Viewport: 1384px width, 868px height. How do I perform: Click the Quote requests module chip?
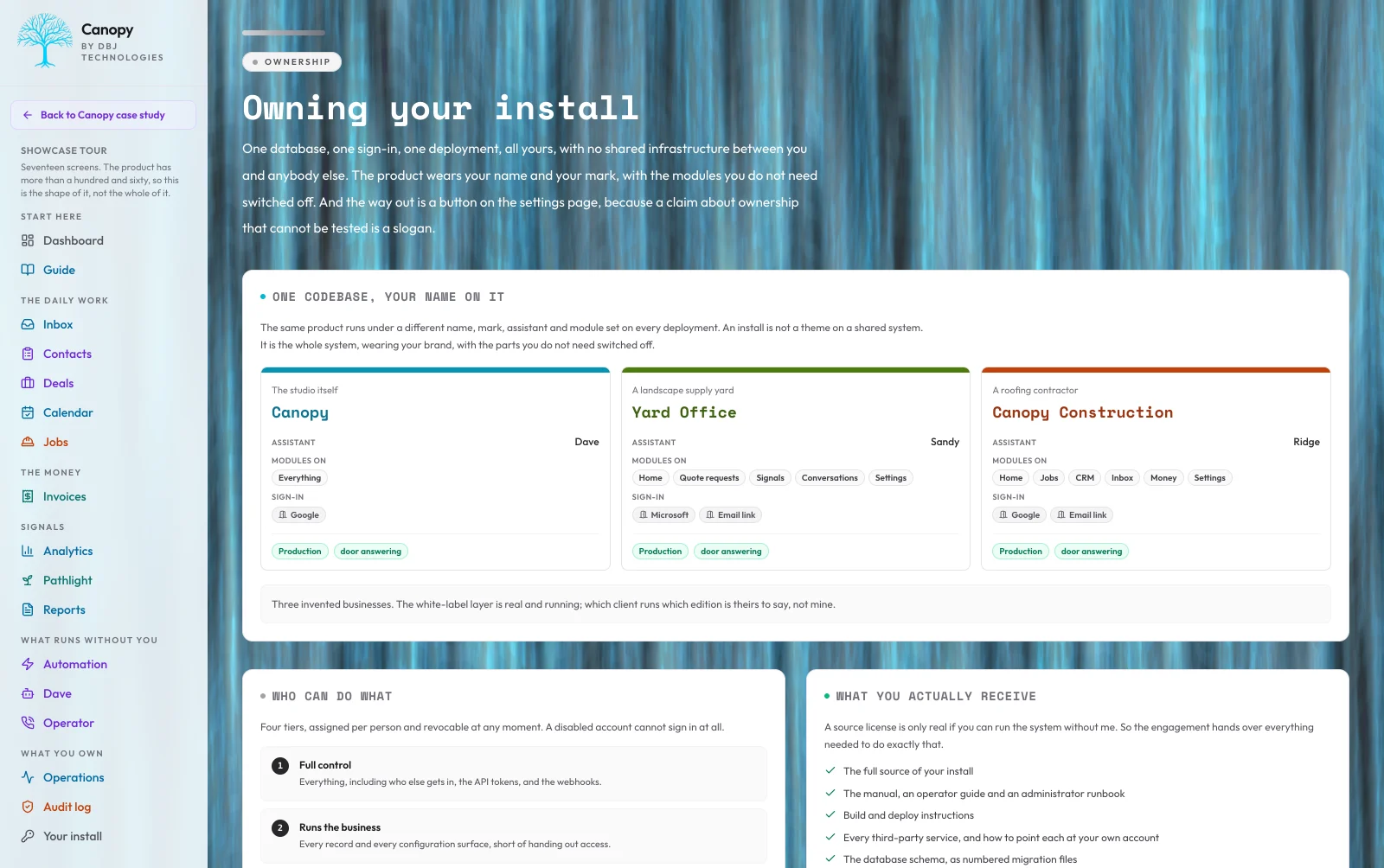pyautogui.click(x=709, y=478)
